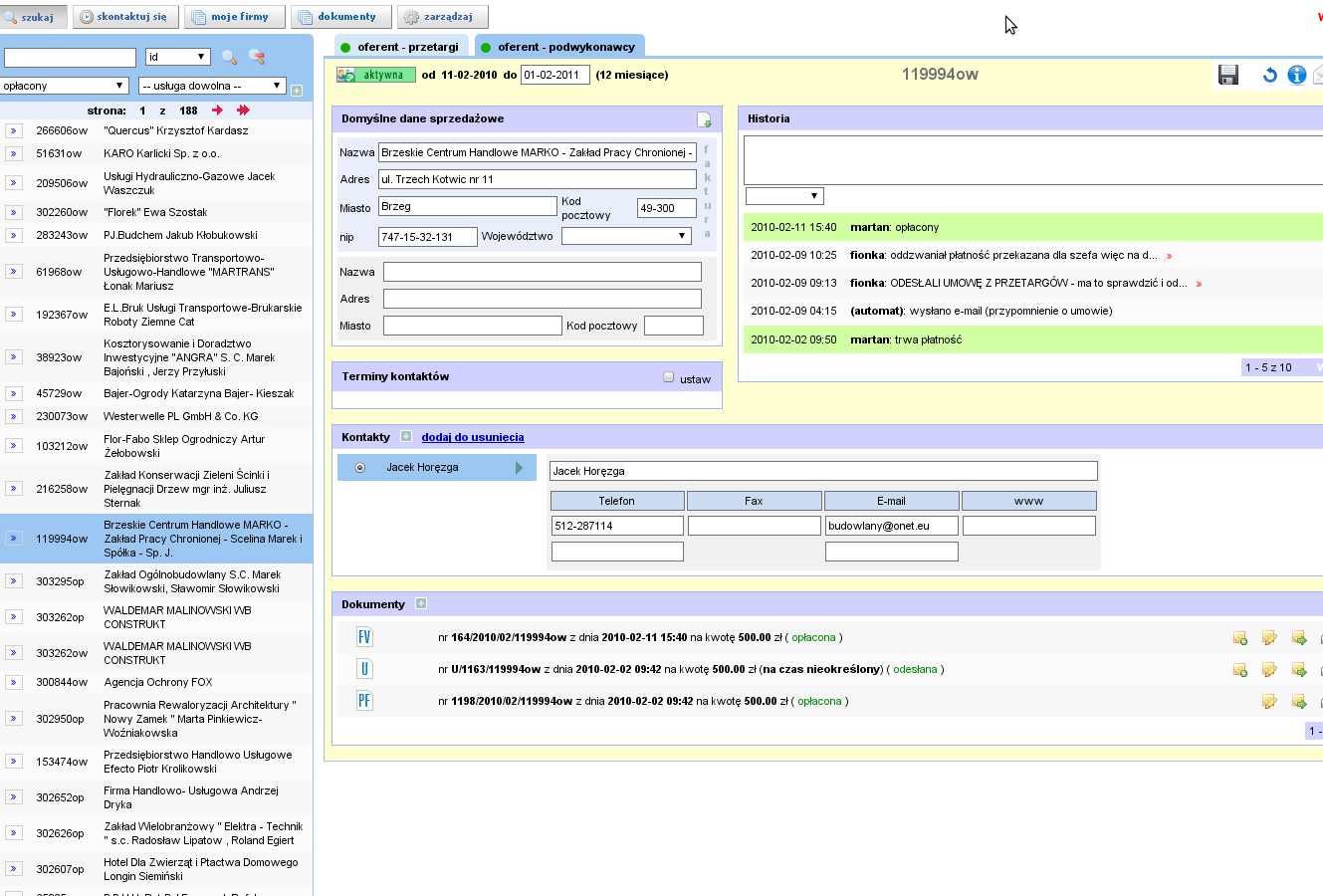Click edit pencil icon on invoice 164/2010/02 row
This screenshot has height=896, width=1323.
(1269, 638)
